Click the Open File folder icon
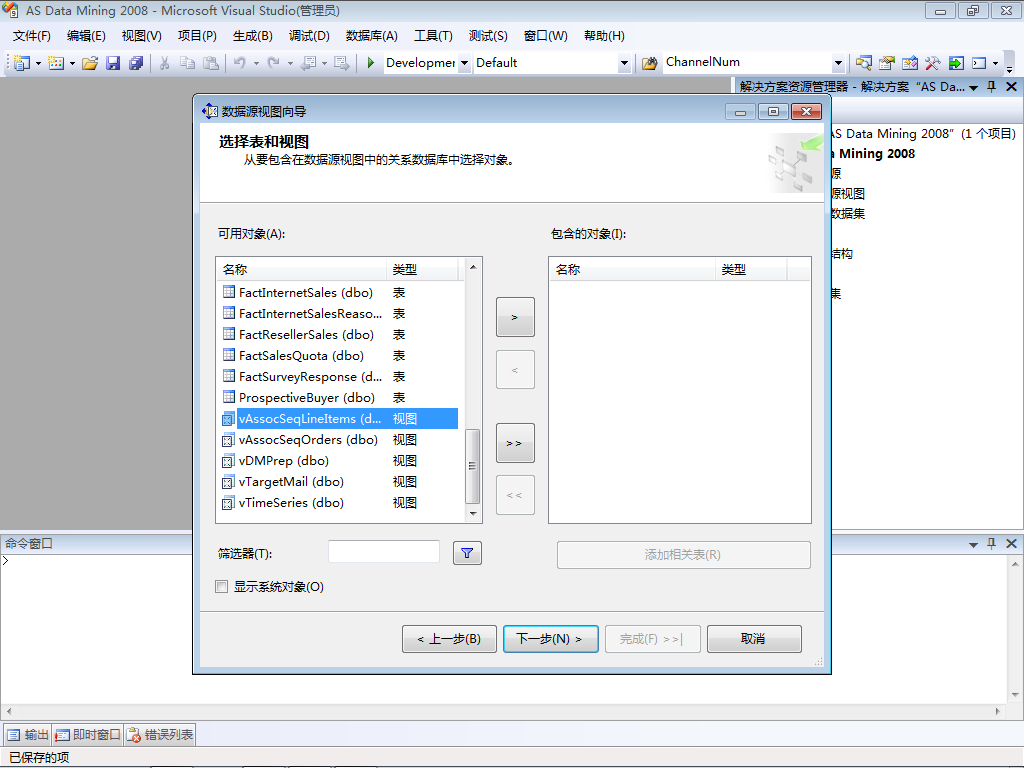This screenshot has width=1024, height=768. 90,63
